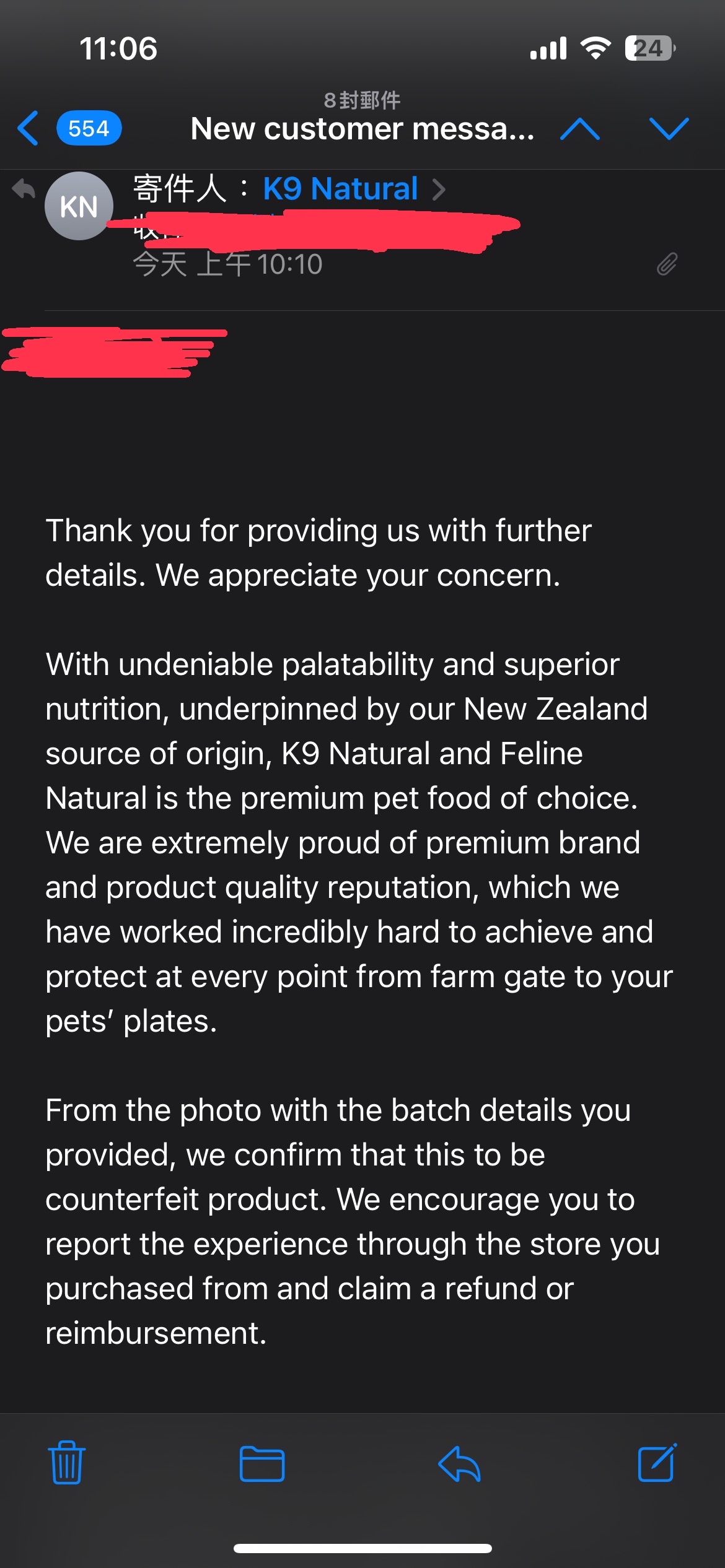Tap the 11:06 status bar clock
Image resolution: width=725 pixels, height=1568 pixels.
(x=118, y=49)
